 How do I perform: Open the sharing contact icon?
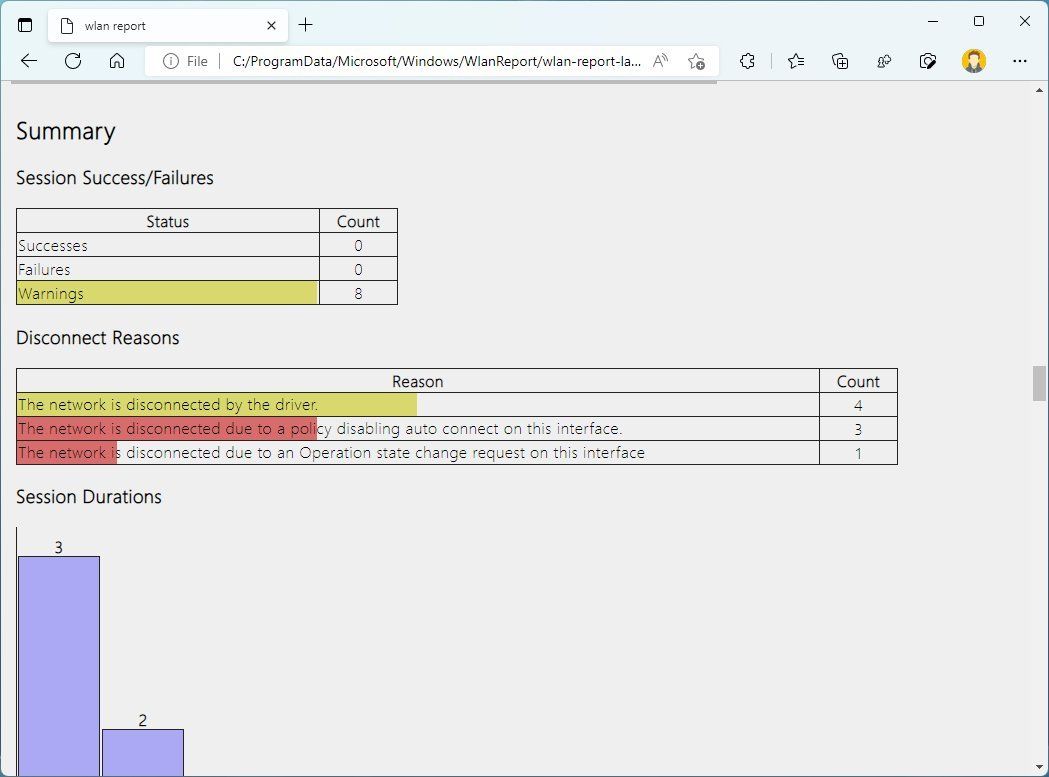click(884, 61)
